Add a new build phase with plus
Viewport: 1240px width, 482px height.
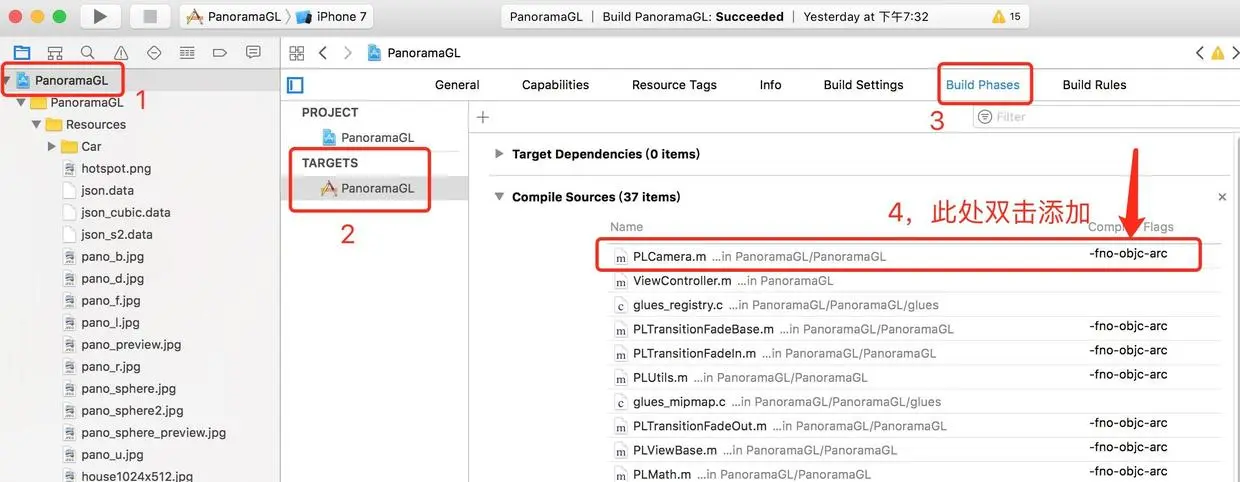pyautogui.click(x=483, y=117)
